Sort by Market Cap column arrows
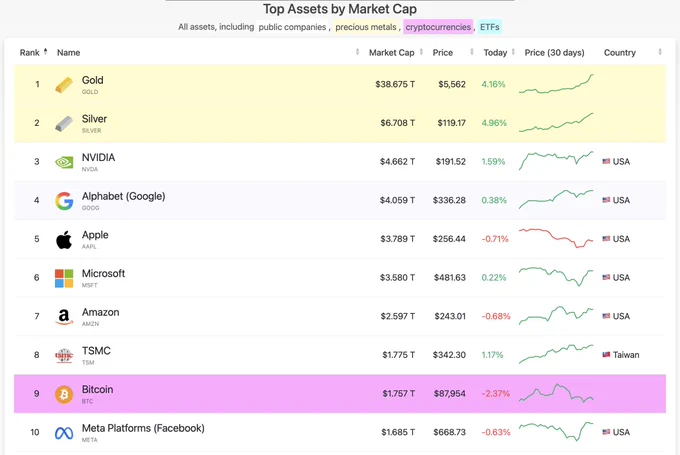Viewport: 680px width, 455px height. [421, 52]
